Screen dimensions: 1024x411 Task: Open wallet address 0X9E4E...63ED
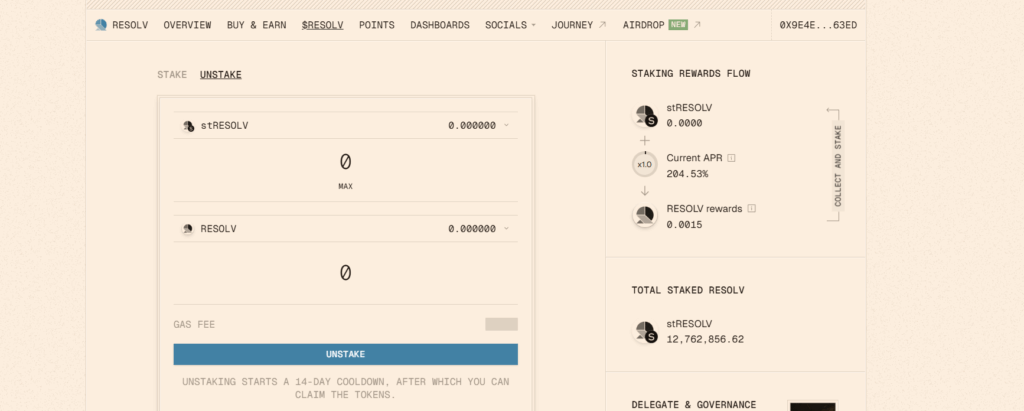[818, 25]
